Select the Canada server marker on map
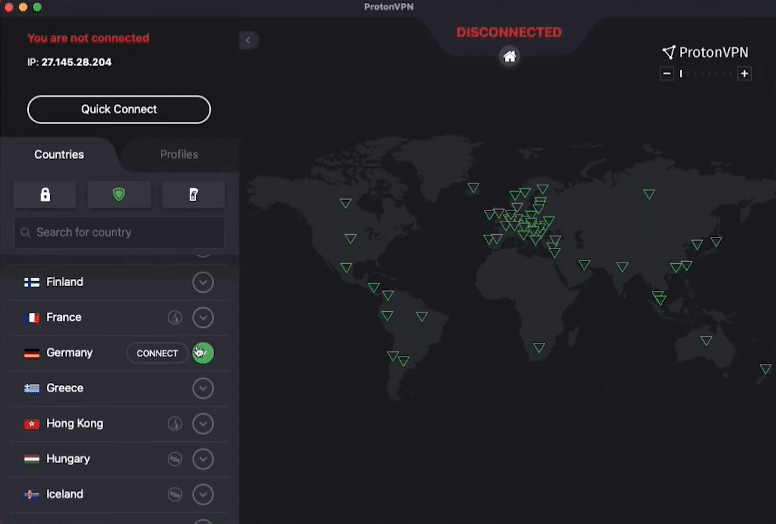This screenshot has width=776, height=524. [345, 203]
